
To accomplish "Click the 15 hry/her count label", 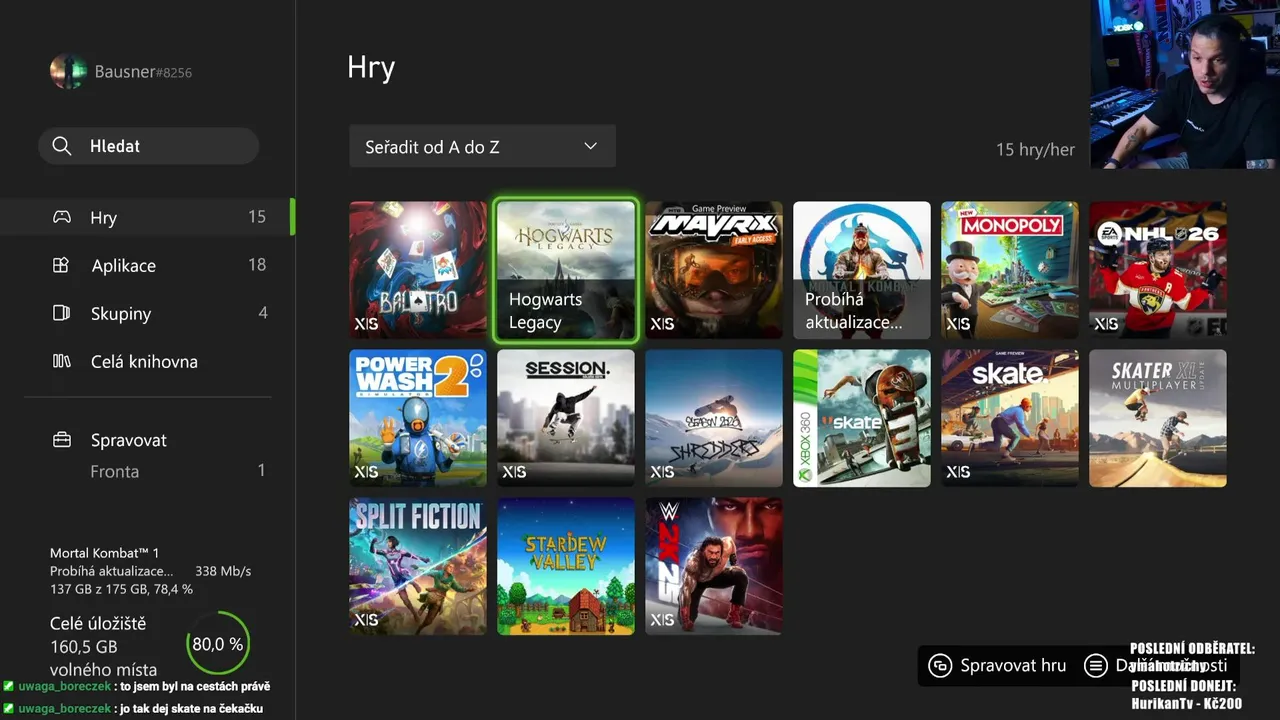I will [1035, 149].
